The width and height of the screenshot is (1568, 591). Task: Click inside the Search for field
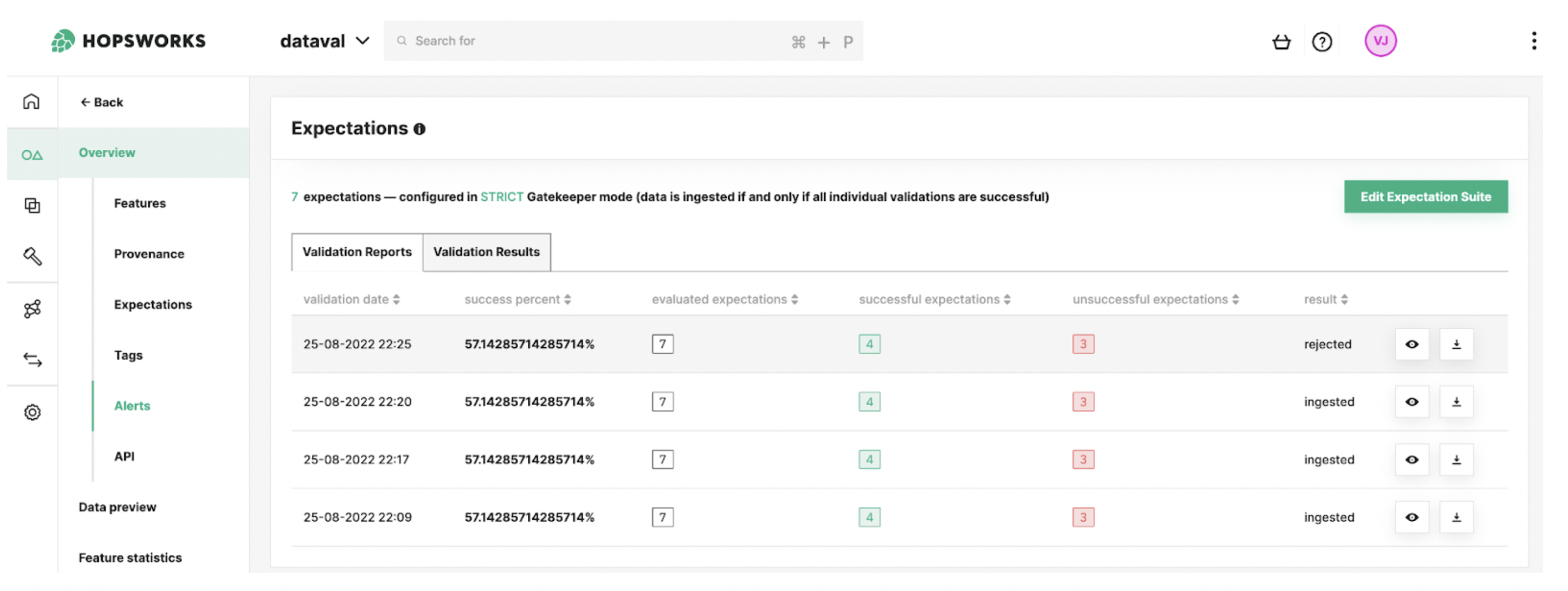coord(548,40)
